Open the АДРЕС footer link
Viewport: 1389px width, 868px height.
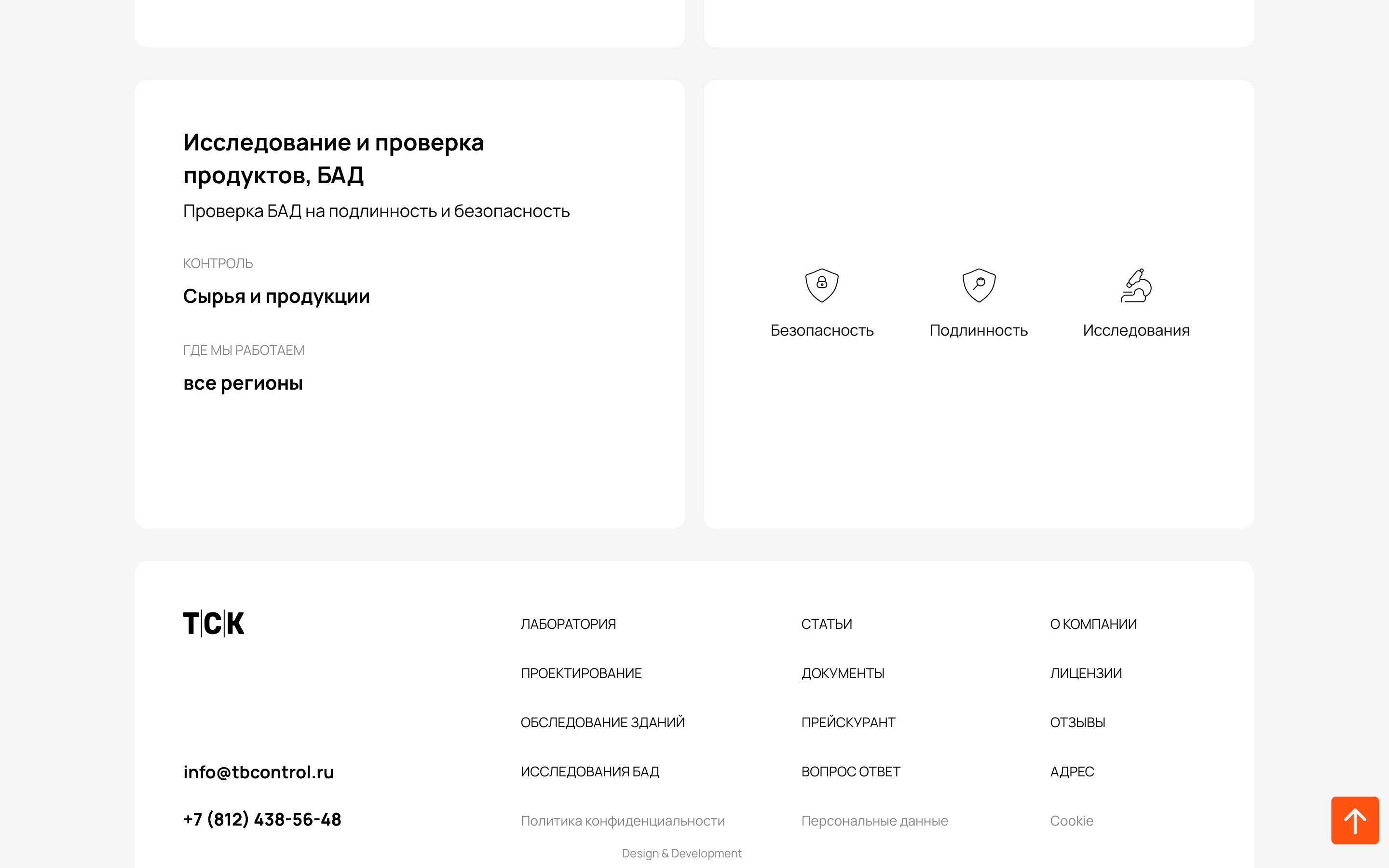[1072, 772]
